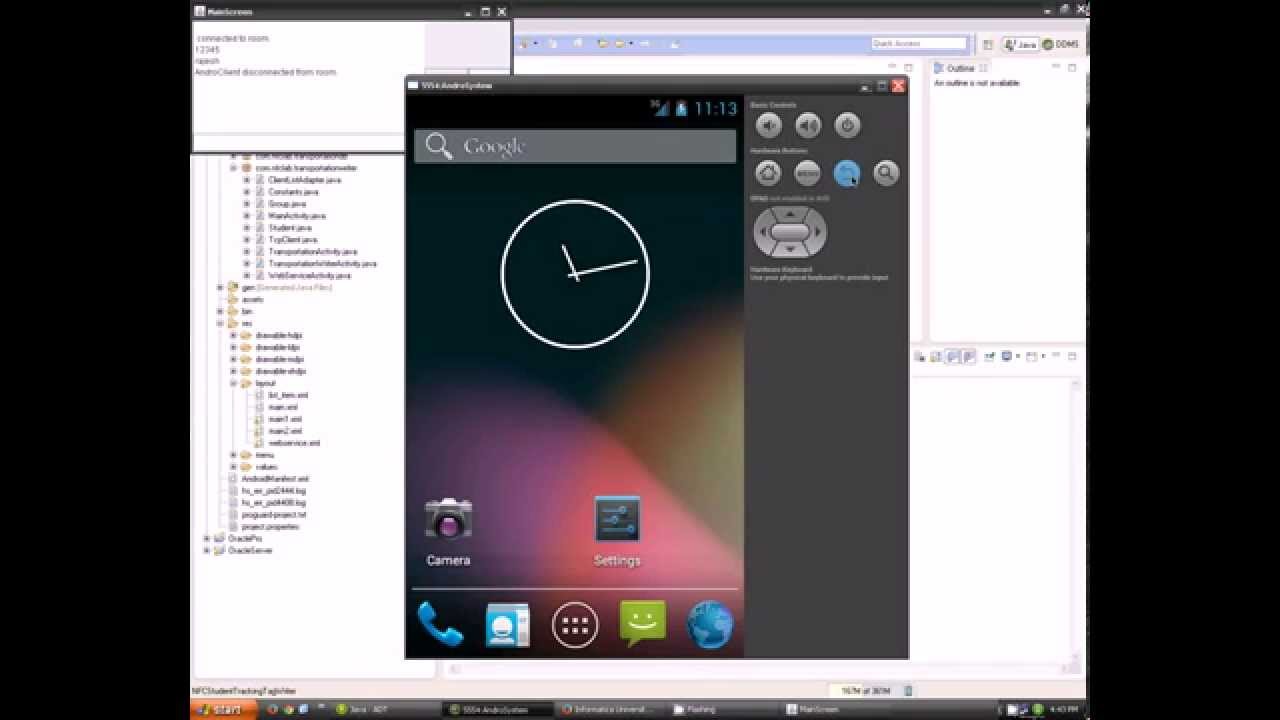Click the Quick Access field in Eclipse
Screen dimensions: 1280x720
[919, 43]
